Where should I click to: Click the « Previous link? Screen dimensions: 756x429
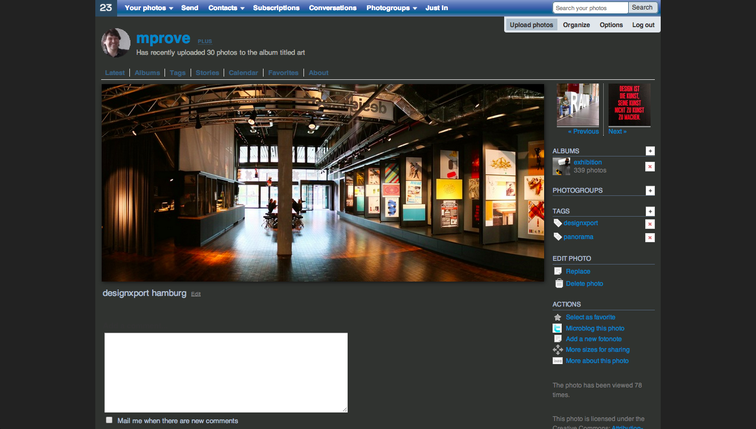click(x=583, y=131)
